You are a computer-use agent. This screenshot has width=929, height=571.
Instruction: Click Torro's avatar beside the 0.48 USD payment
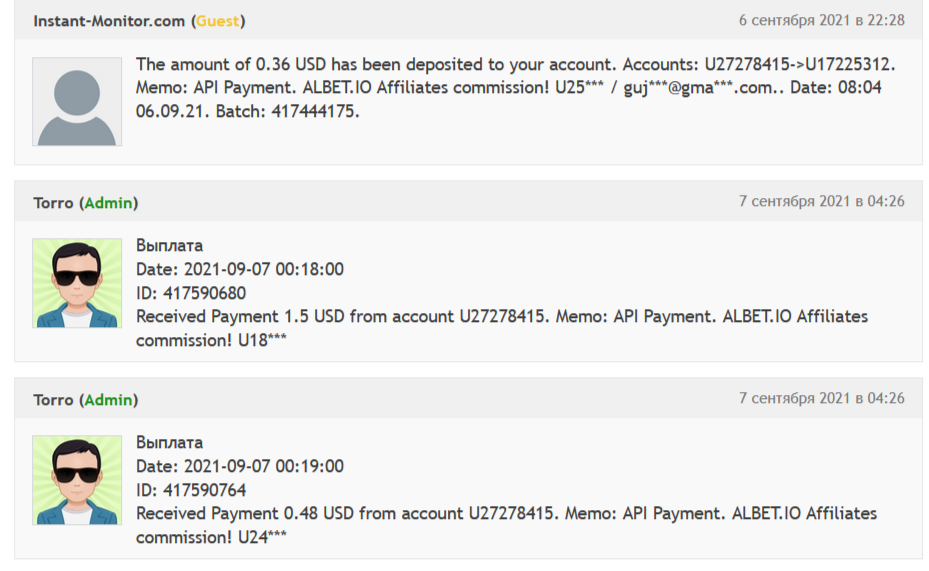pyautogui.click(x=77, y=480)
